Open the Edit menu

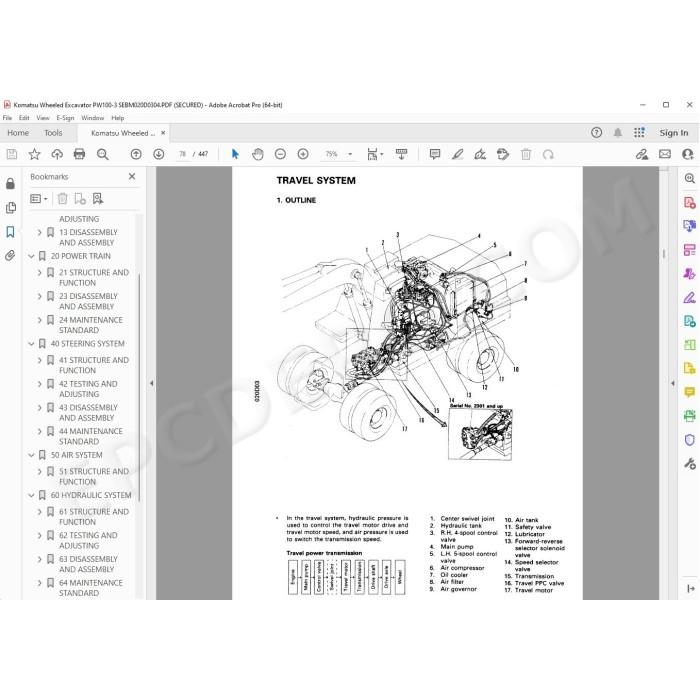coord(24,118)
